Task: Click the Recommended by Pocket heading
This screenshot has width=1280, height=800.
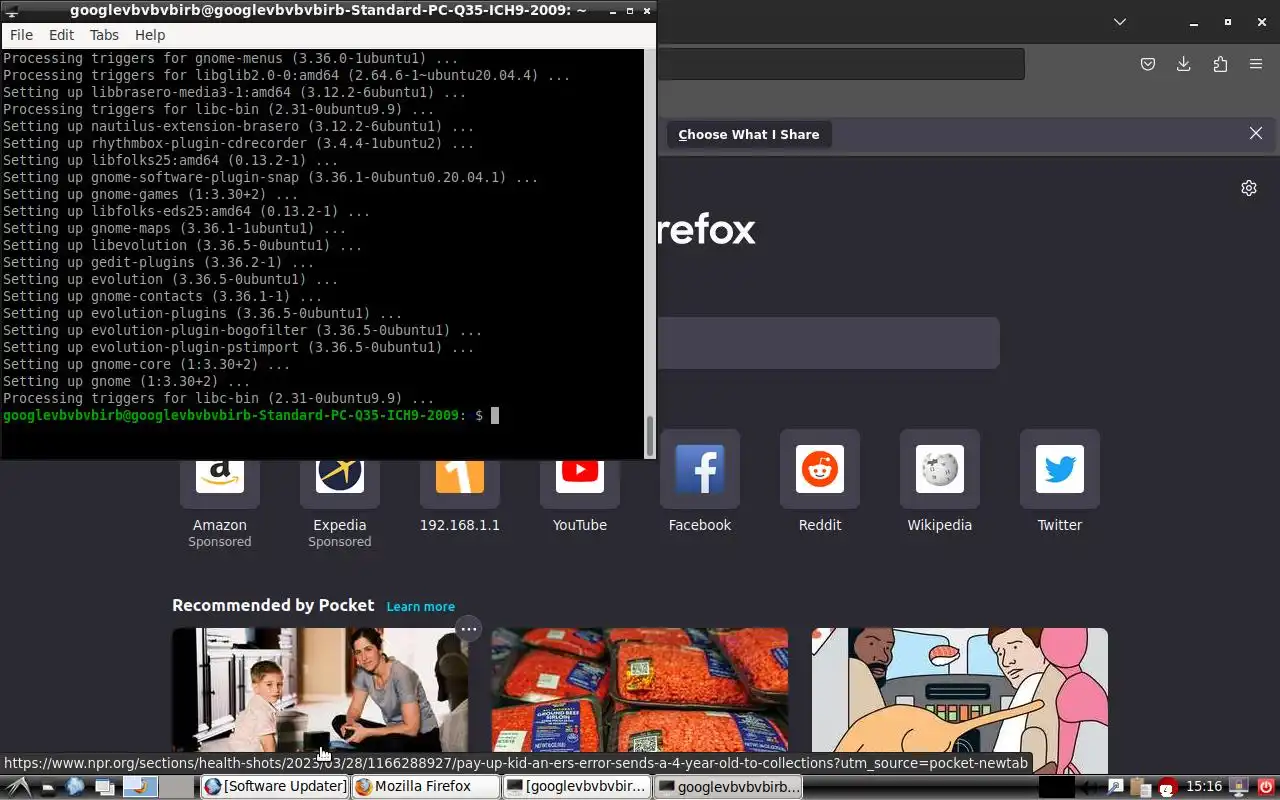Action: [273, 605]
